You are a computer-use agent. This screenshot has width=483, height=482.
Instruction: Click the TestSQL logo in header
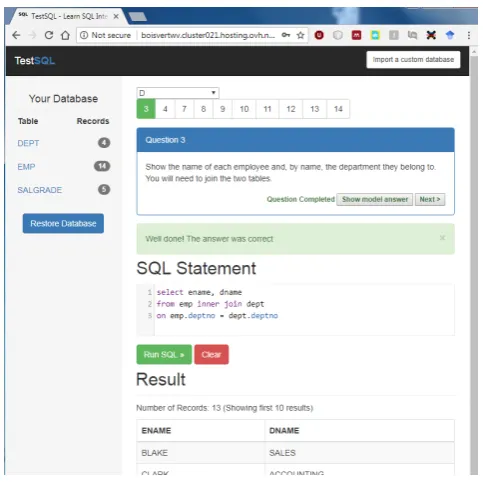tap(35, 61)
